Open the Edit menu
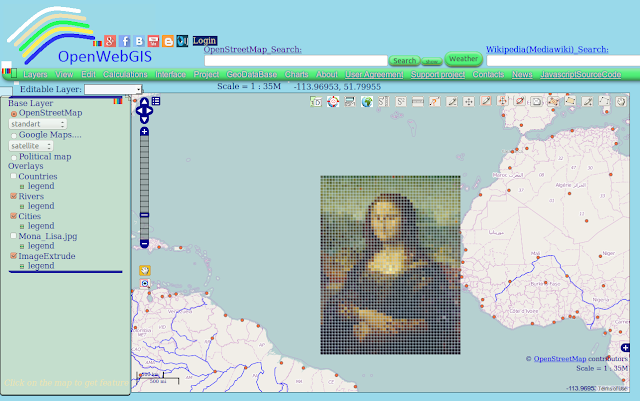Image resolution: width=640 pixels, height=401 pixels. 88,74
